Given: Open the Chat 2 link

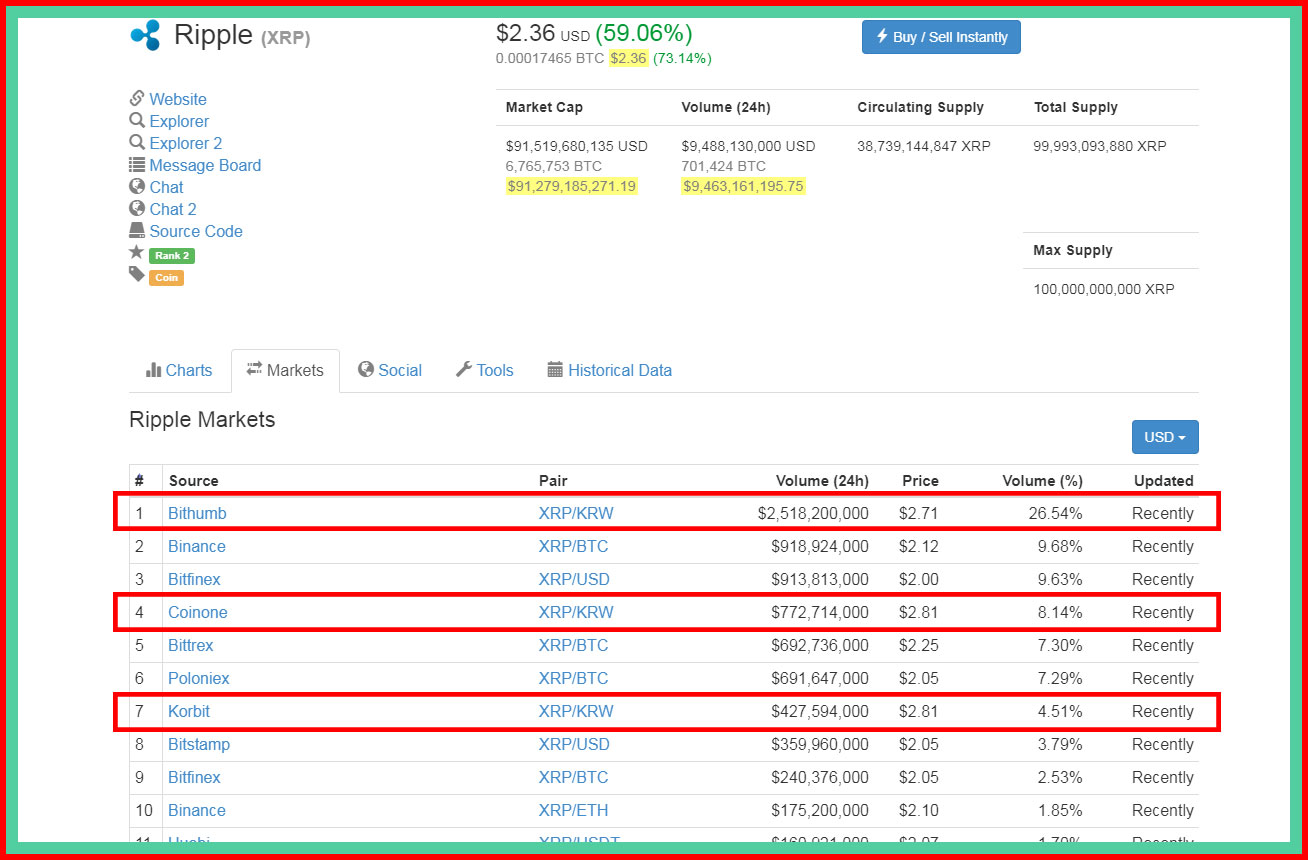Looking at the screenshot, I should pos(173,209).
